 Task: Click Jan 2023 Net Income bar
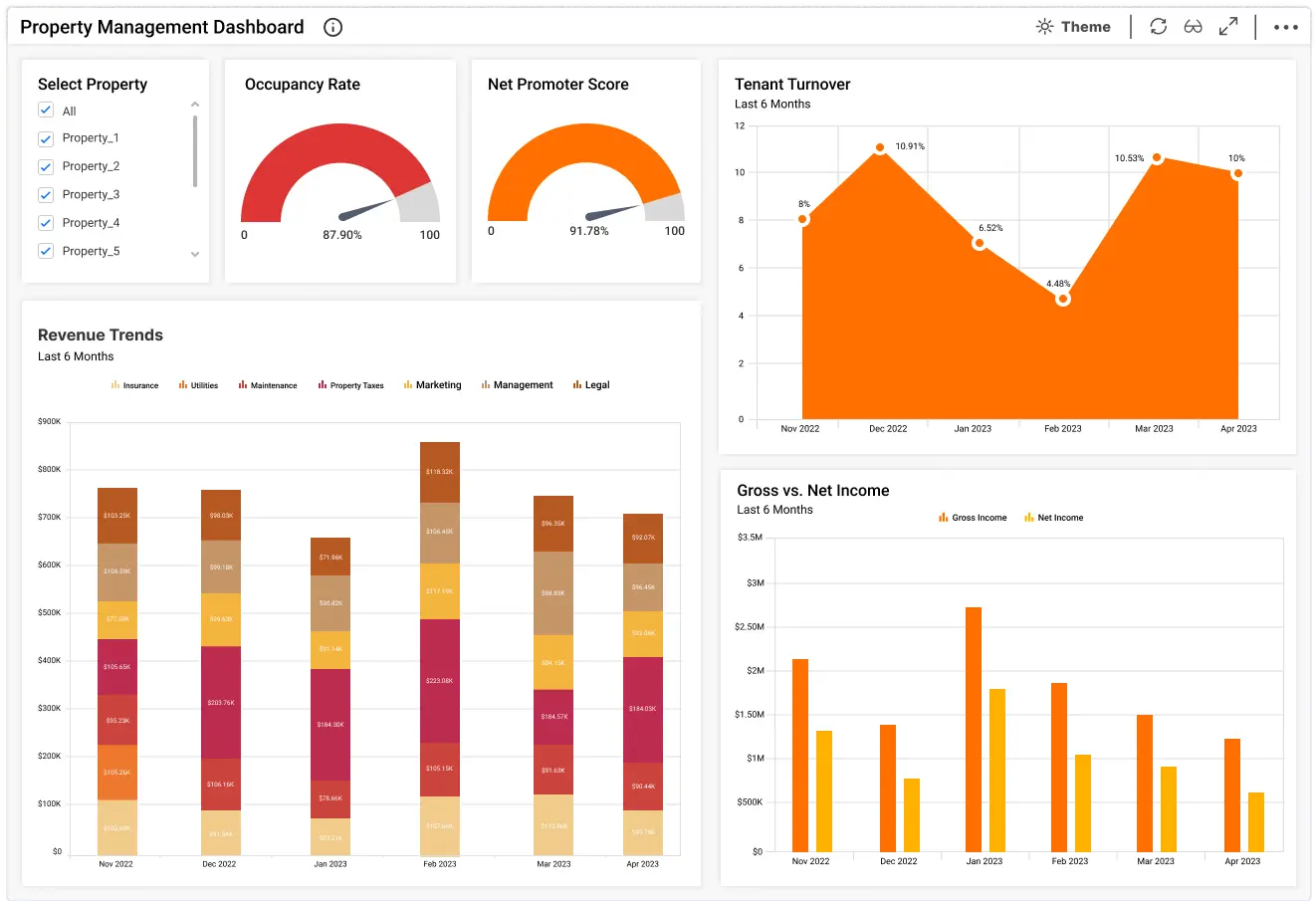(997, 770)
